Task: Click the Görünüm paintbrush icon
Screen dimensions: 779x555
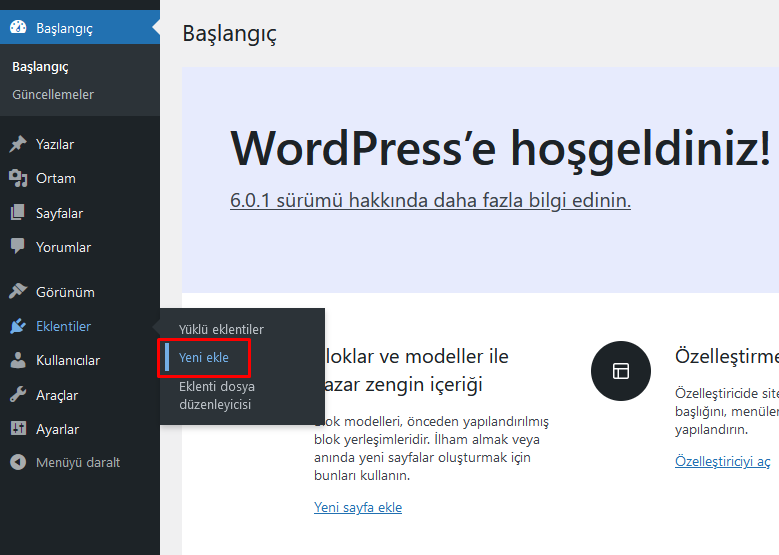Action: click(x=18, y=292)
